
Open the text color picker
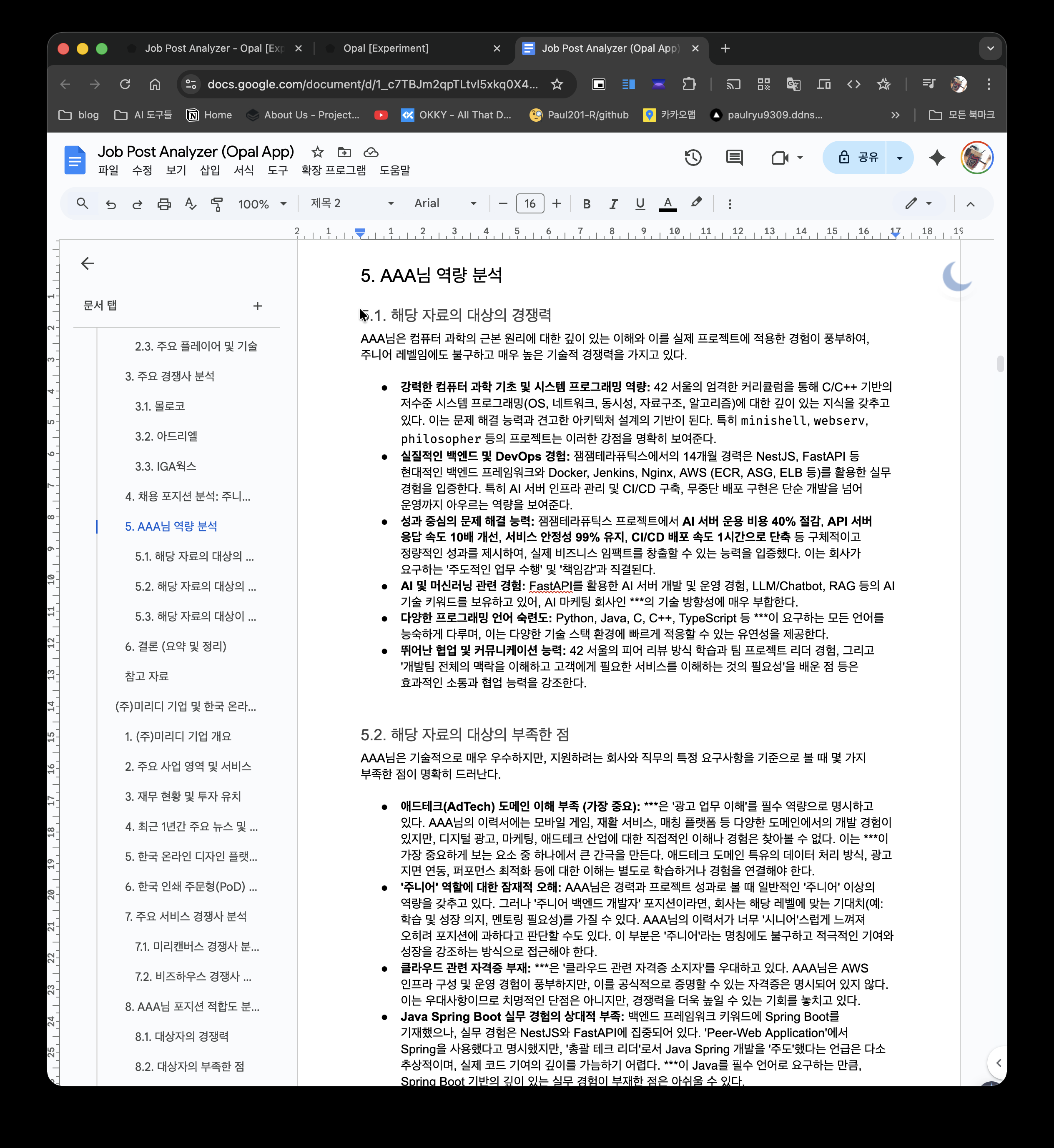coord(668,203)
